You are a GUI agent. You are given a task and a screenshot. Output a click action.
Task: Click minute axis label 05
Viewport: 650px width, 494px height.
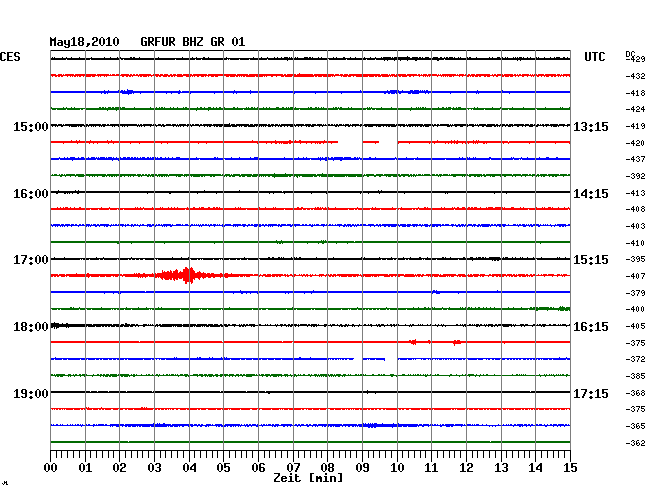(223, 467)
